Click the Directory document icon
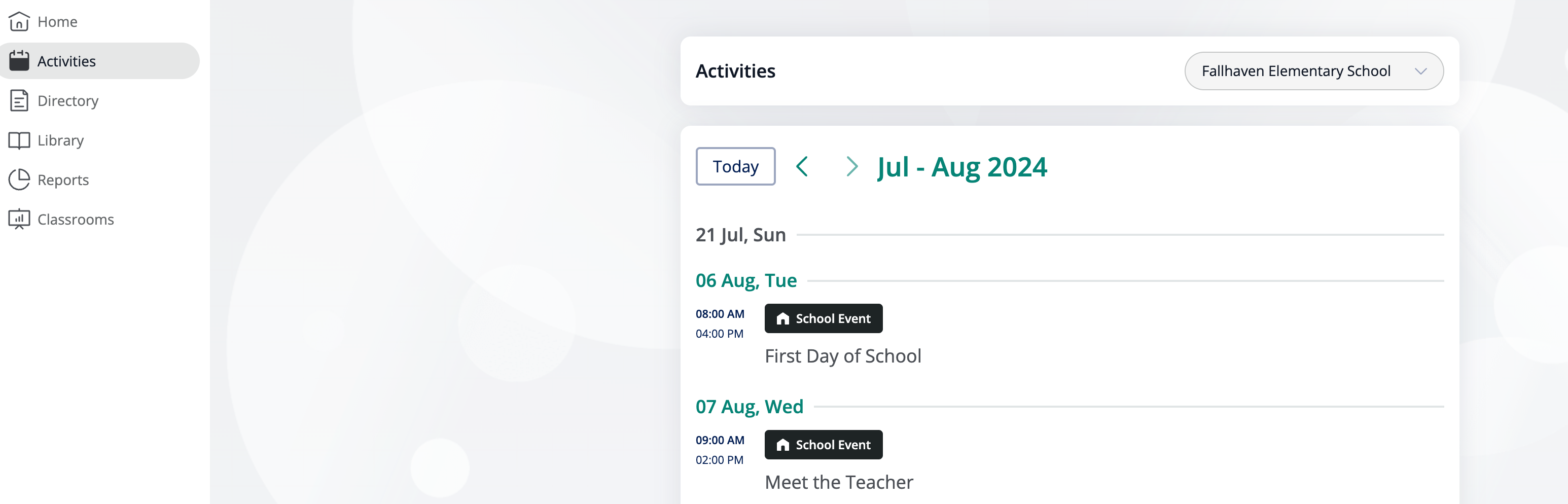 (19, 100)
